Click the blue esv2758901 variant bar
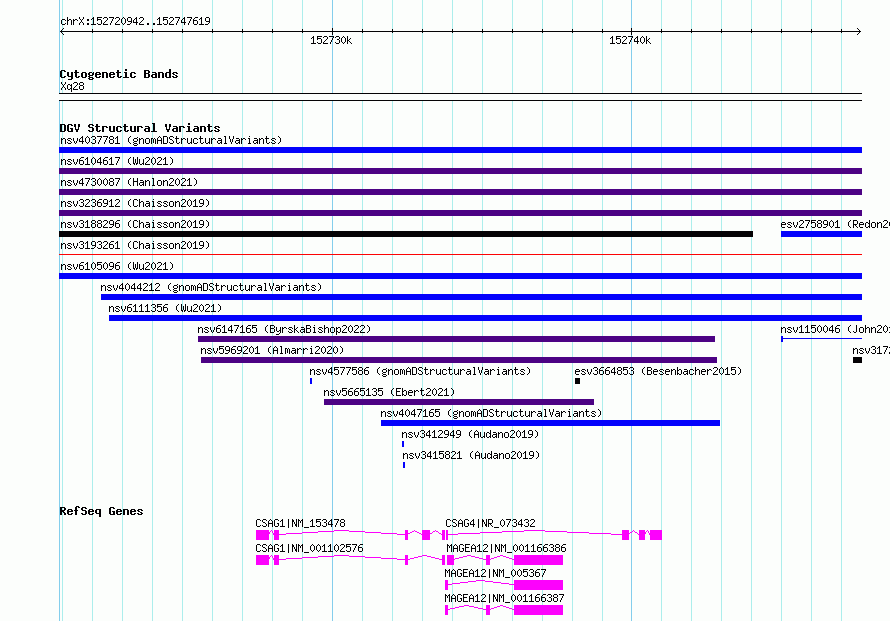This screenshot has width=890, height=621. (x=821, y=234)
